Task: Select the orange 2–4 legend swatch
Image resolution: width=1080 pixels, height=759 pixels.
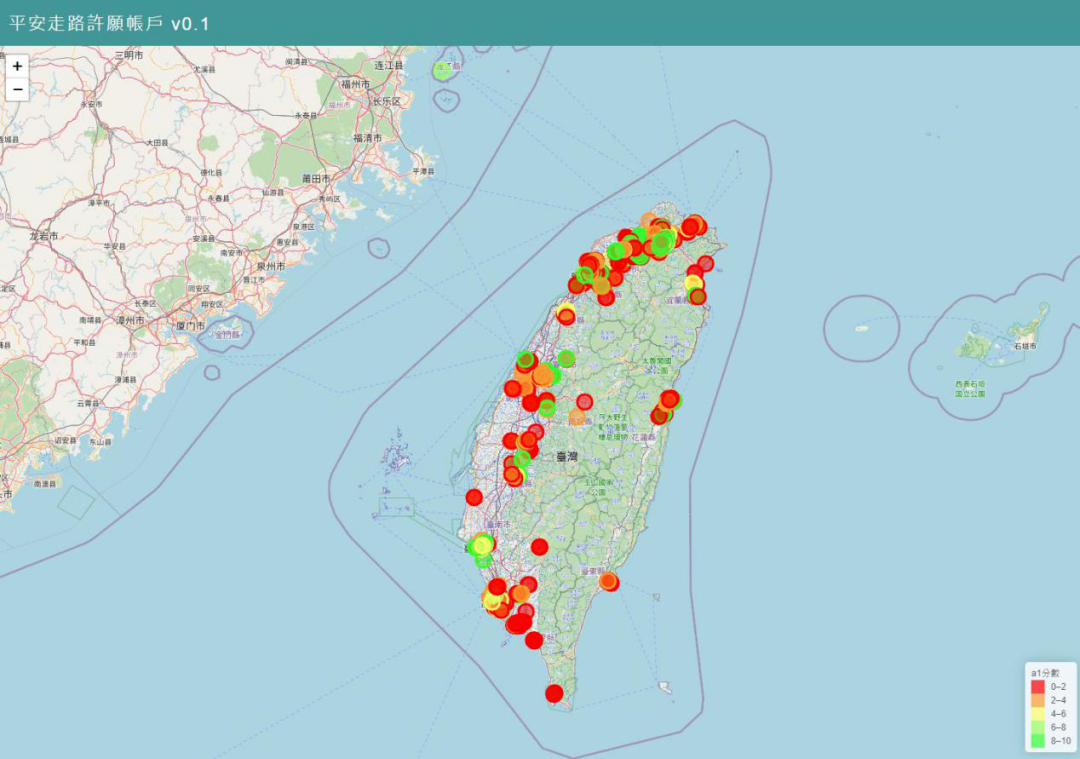Action: coord(1038,700)
